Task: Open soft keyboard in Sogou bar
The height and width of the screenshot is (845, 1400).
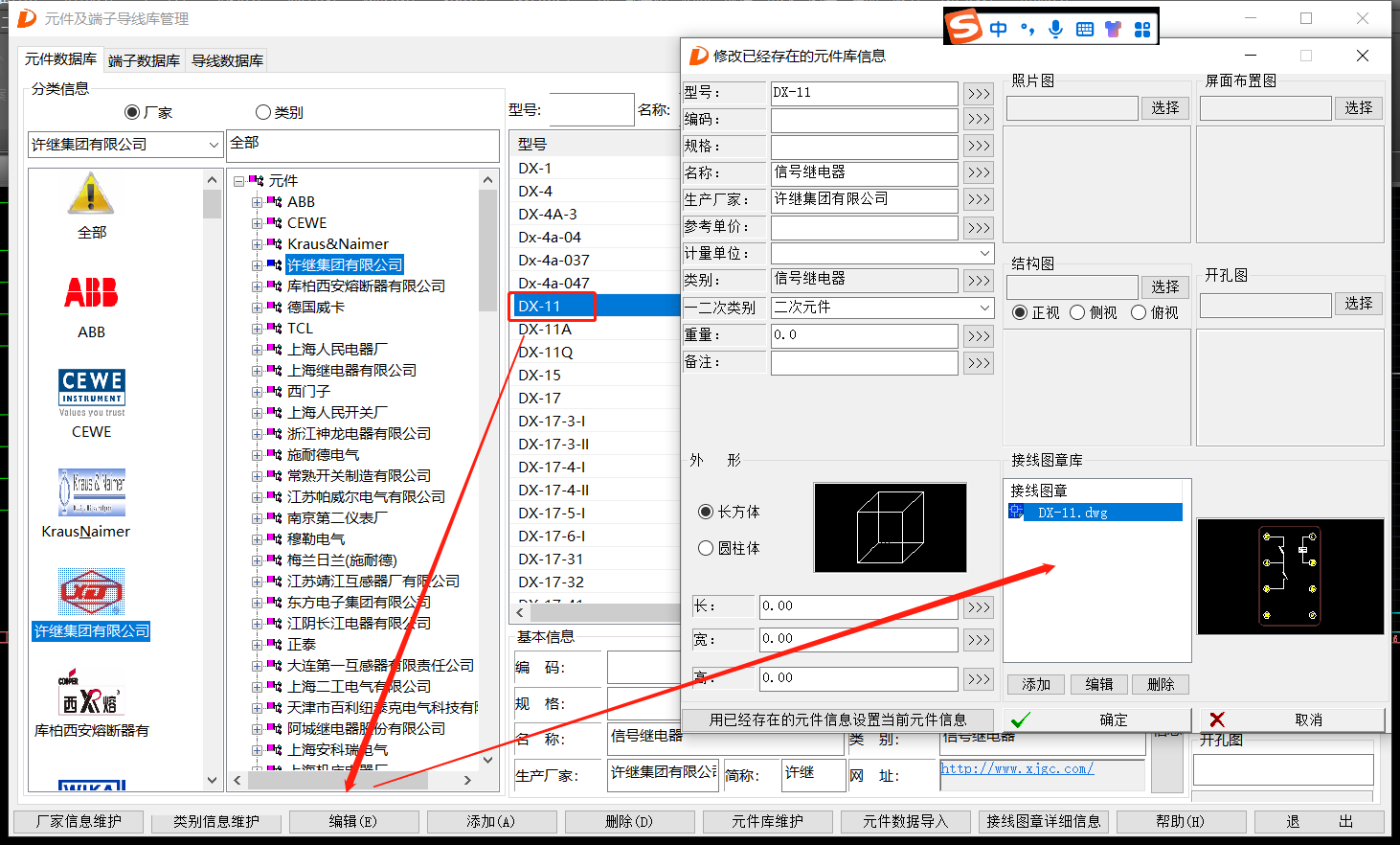Action: (1085, 30)
